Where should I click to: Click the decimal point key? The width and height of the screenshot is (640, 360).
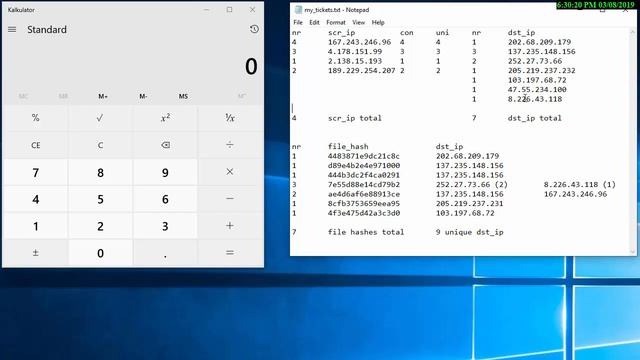click(x=165, y=253)
